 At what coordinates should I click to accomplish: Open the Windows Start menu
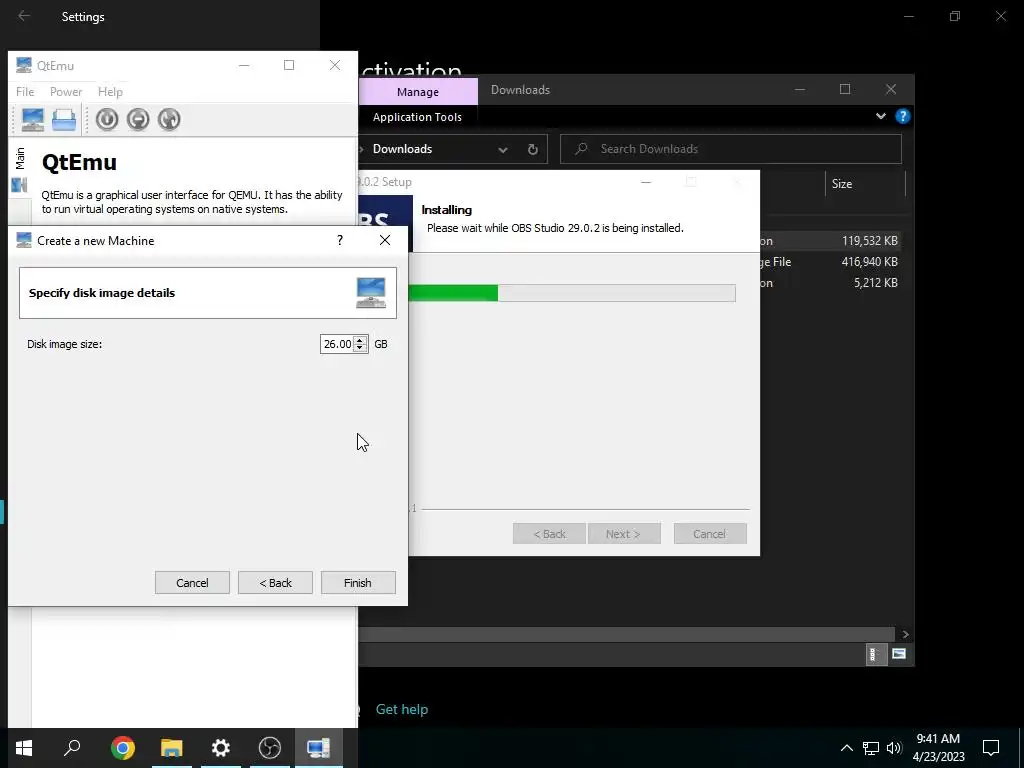[24, 748]
